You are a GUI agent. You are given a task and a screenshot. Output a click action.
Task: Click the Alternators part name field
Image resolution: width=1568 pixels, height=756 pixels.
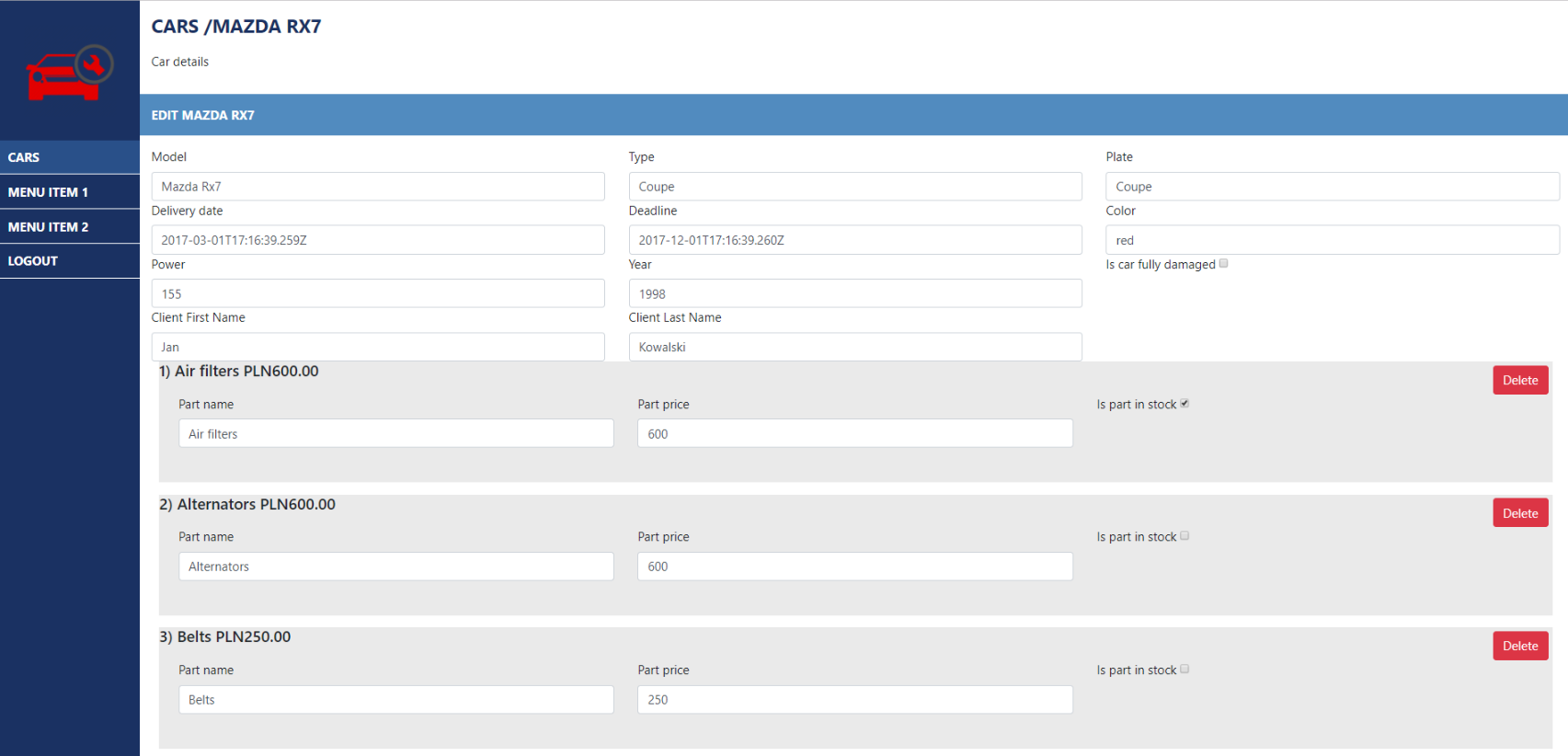396,567
